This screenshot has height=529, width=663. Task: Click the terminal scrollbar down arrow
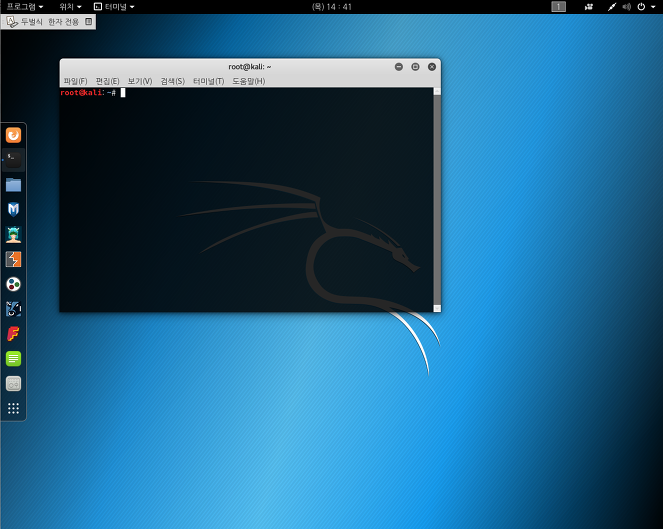(x=437, y=309)
